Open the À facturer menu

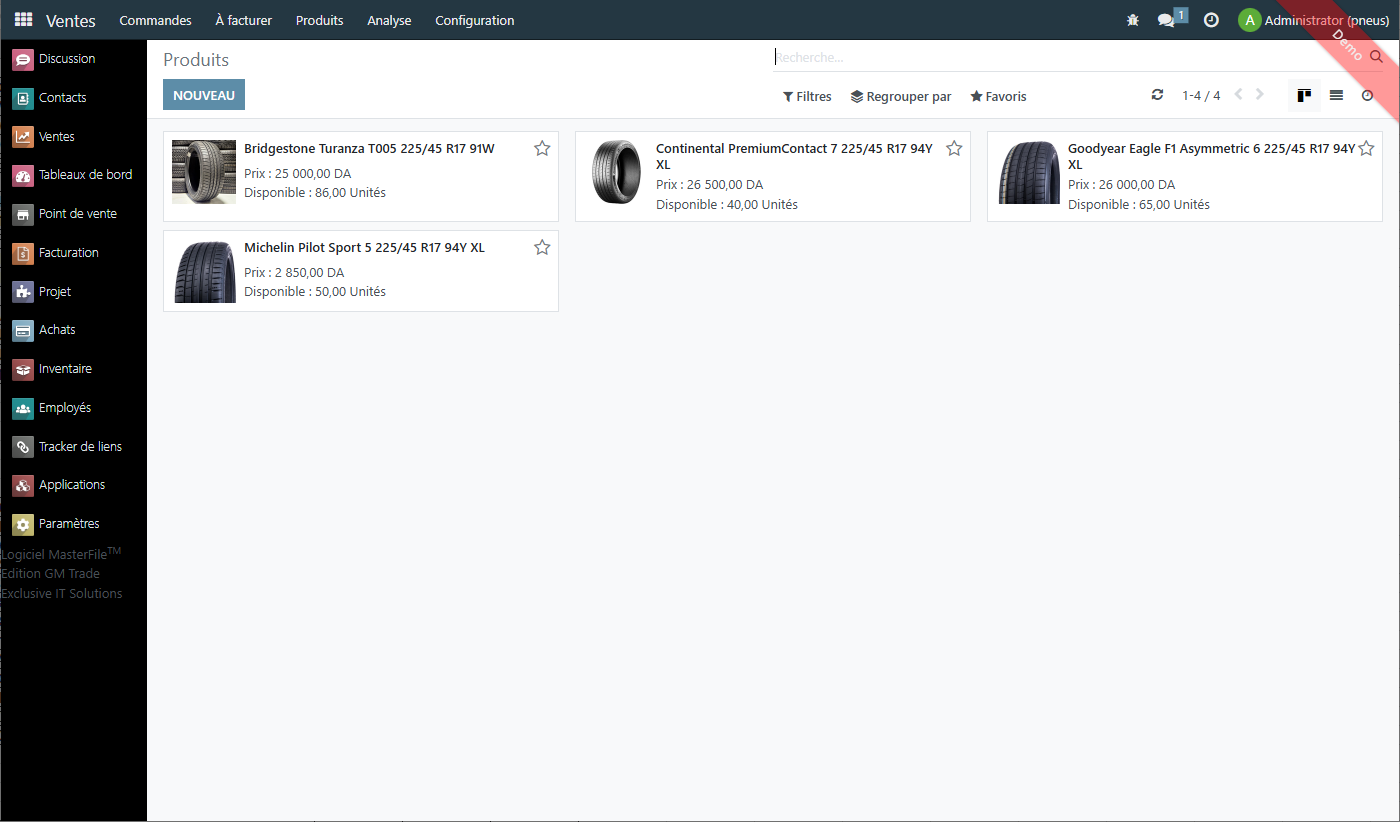point(243,20)
